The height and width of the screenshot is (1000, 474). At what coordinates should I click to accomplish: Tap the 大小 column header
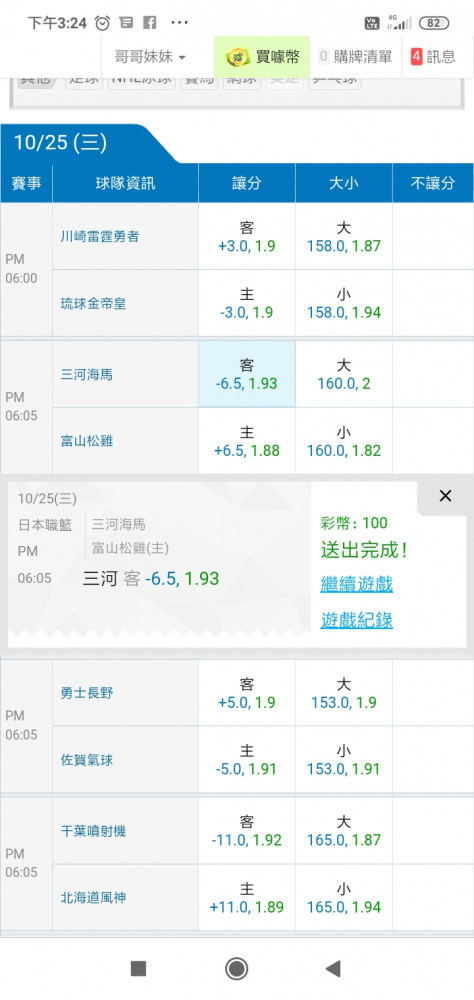click(x=344, y=184)
